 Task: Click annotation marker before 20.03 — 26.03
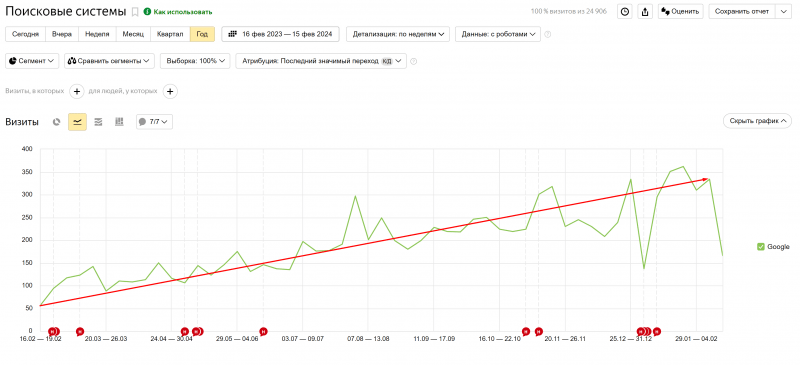pos(80,332)
